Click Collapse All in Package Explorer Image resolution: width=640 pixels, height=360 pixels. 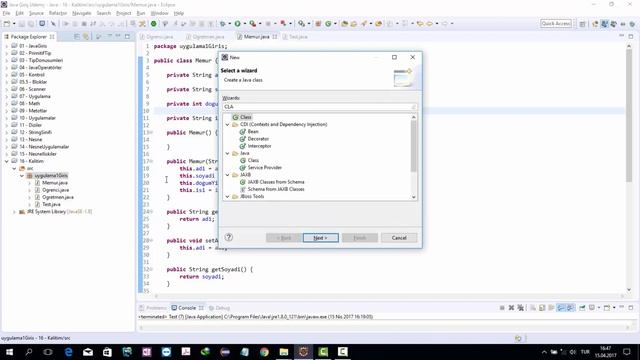pyautogui.click(x=77, y=37)
